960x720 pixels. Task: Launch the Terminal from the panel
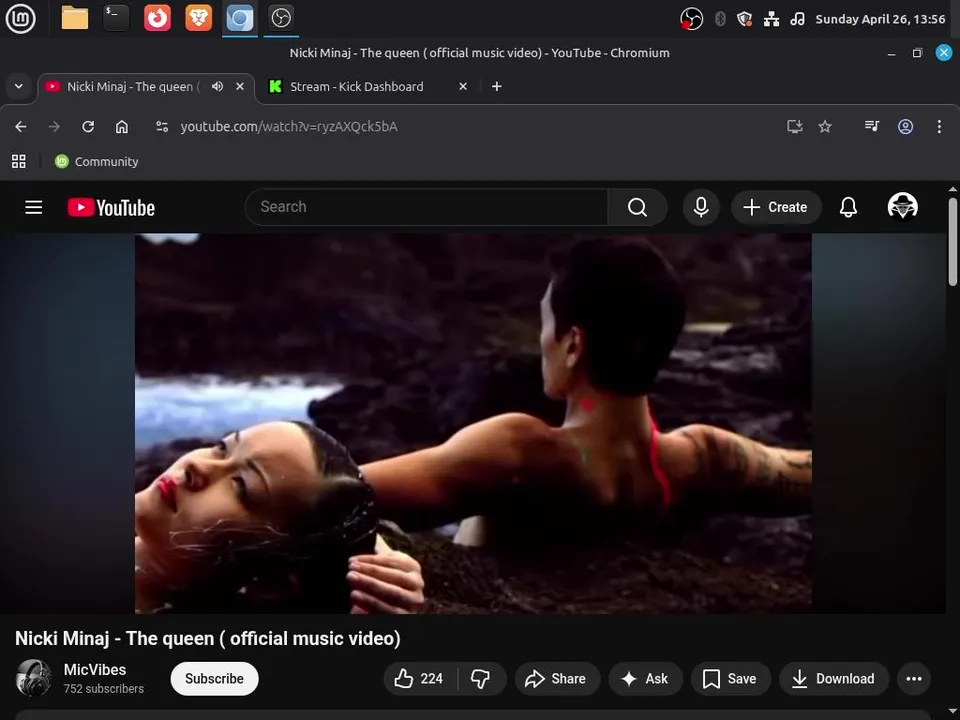tap(116, 18)
